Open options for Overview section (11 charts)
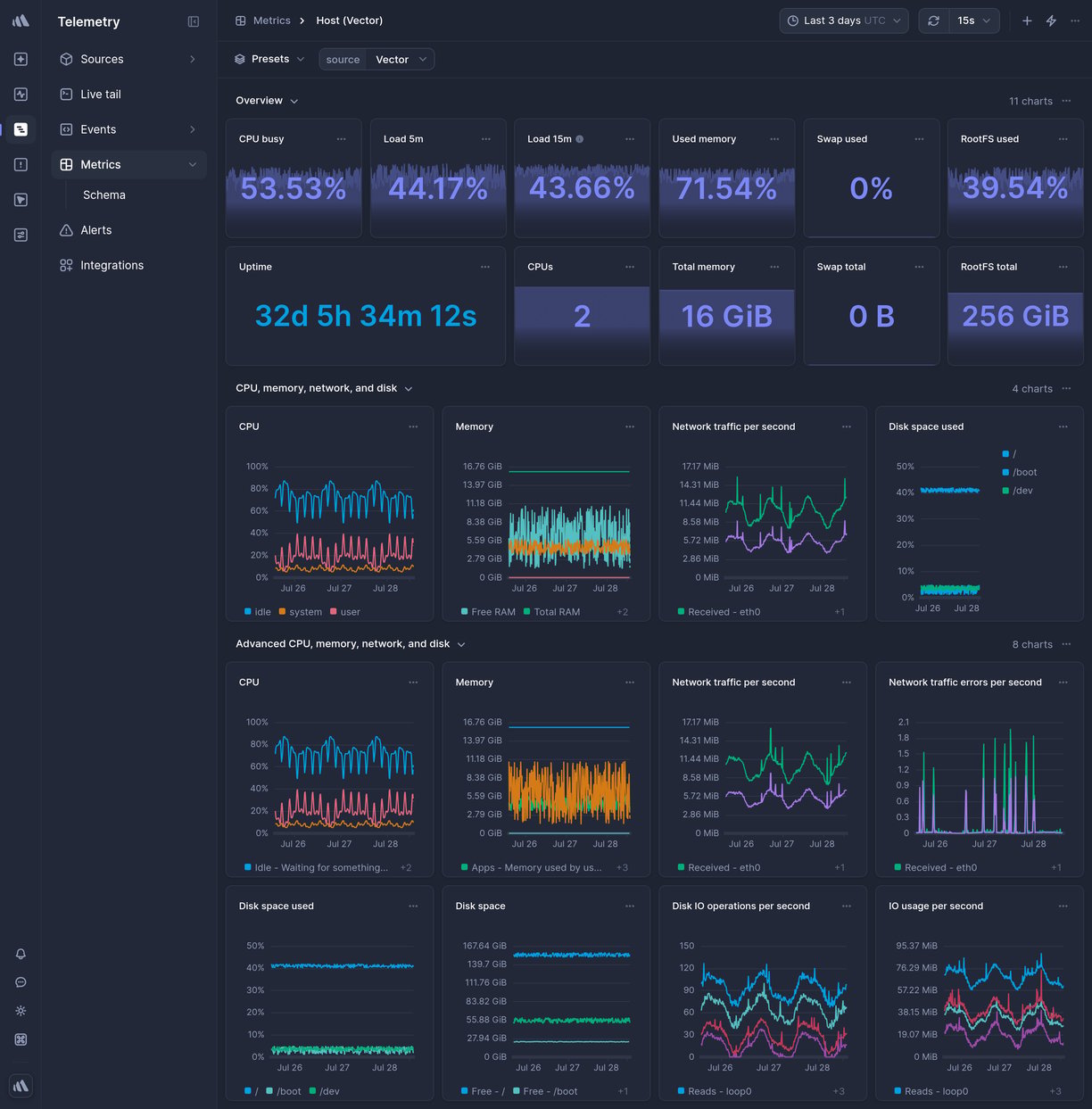The height and width of the screenshot is (1109, 1092). click(x=1067, y=101)
